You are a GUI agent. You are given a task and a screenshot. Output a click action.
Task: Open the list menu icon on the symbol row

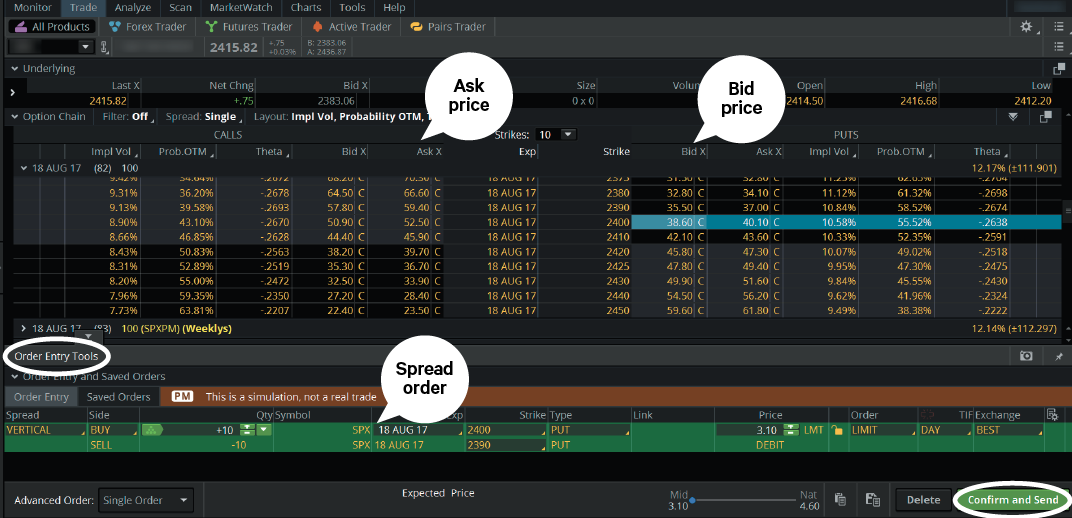pos(1059,47)
